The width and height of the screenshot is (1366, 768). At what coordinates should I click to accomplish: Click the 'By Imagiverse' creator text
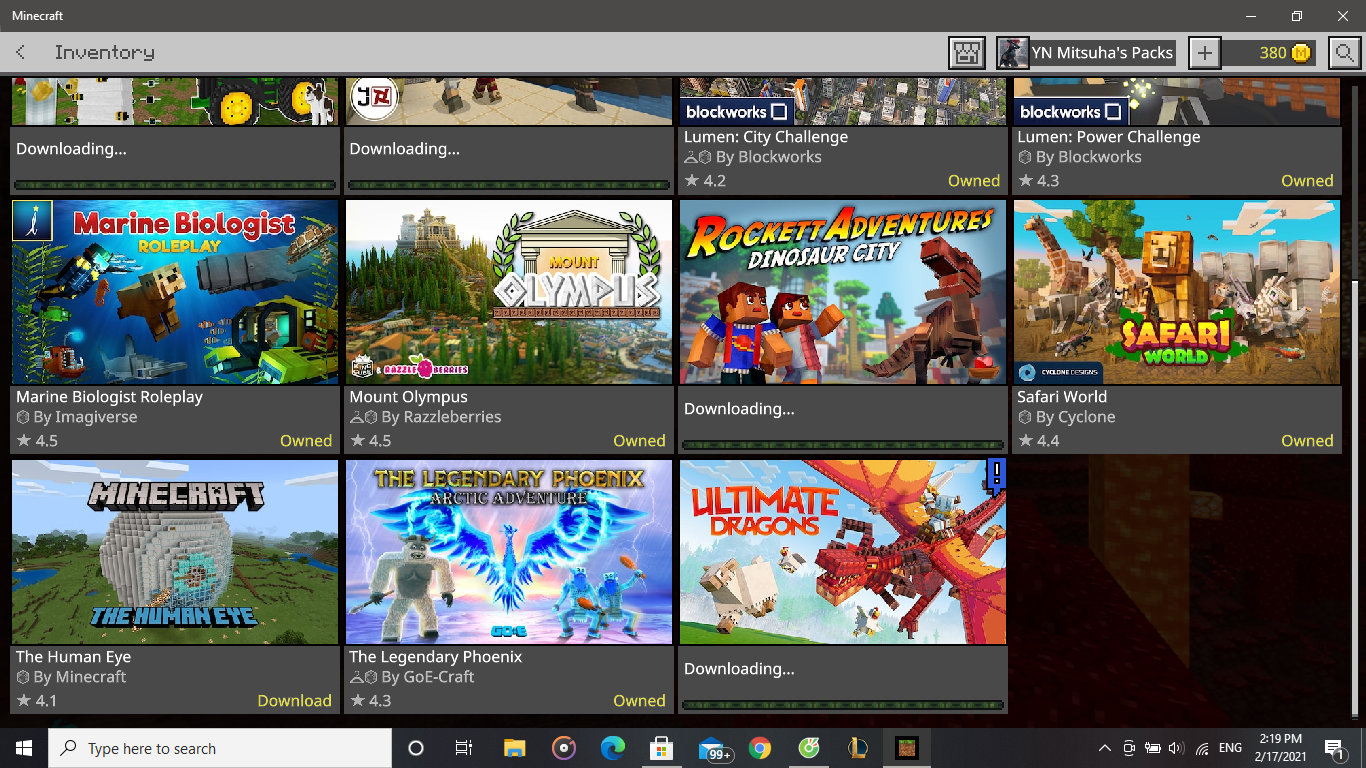click(x=85, y=417)
